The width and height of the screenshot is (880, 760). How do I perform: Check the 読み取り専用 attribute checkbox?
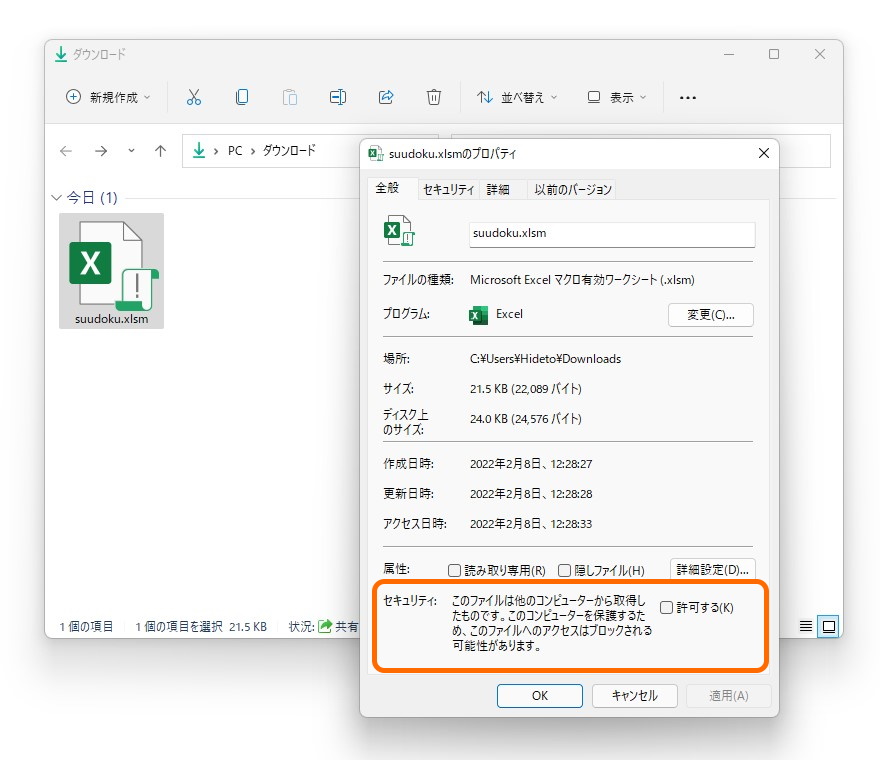pos(455,569)
